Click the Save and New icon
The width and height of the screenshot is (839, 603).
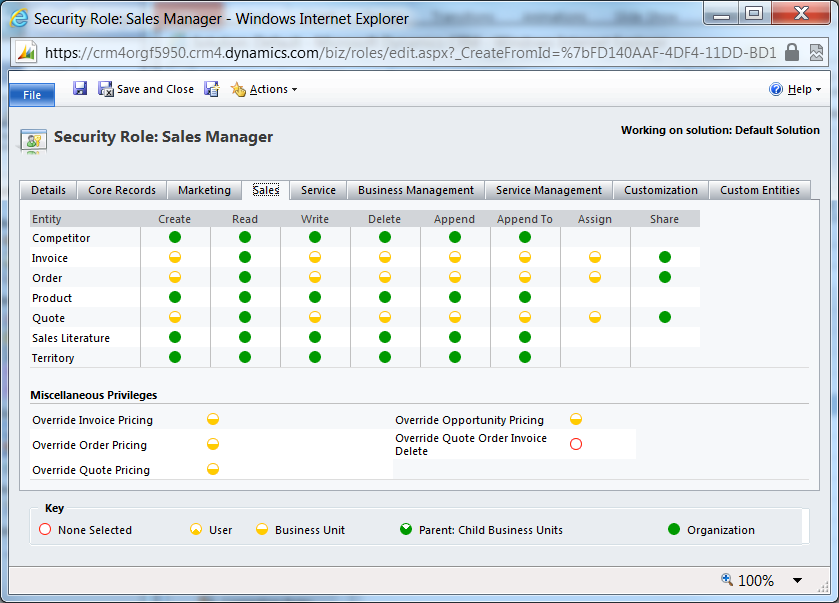pos(212,89)
